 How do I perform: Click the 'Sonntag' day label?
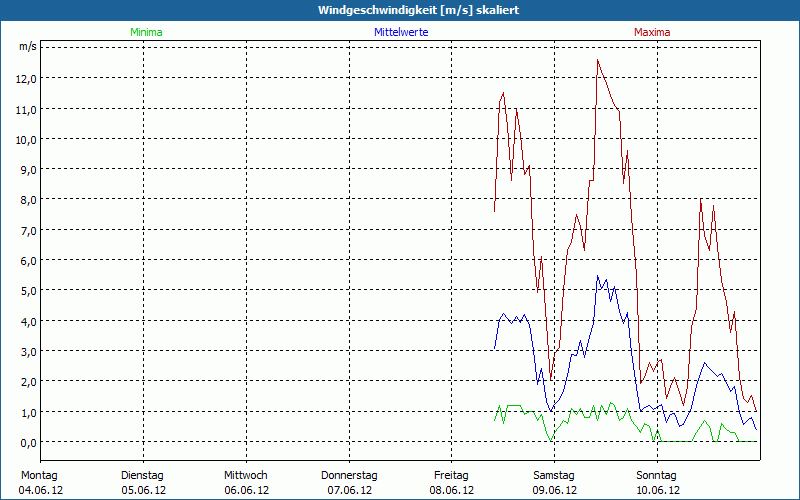tap(656, 476)
